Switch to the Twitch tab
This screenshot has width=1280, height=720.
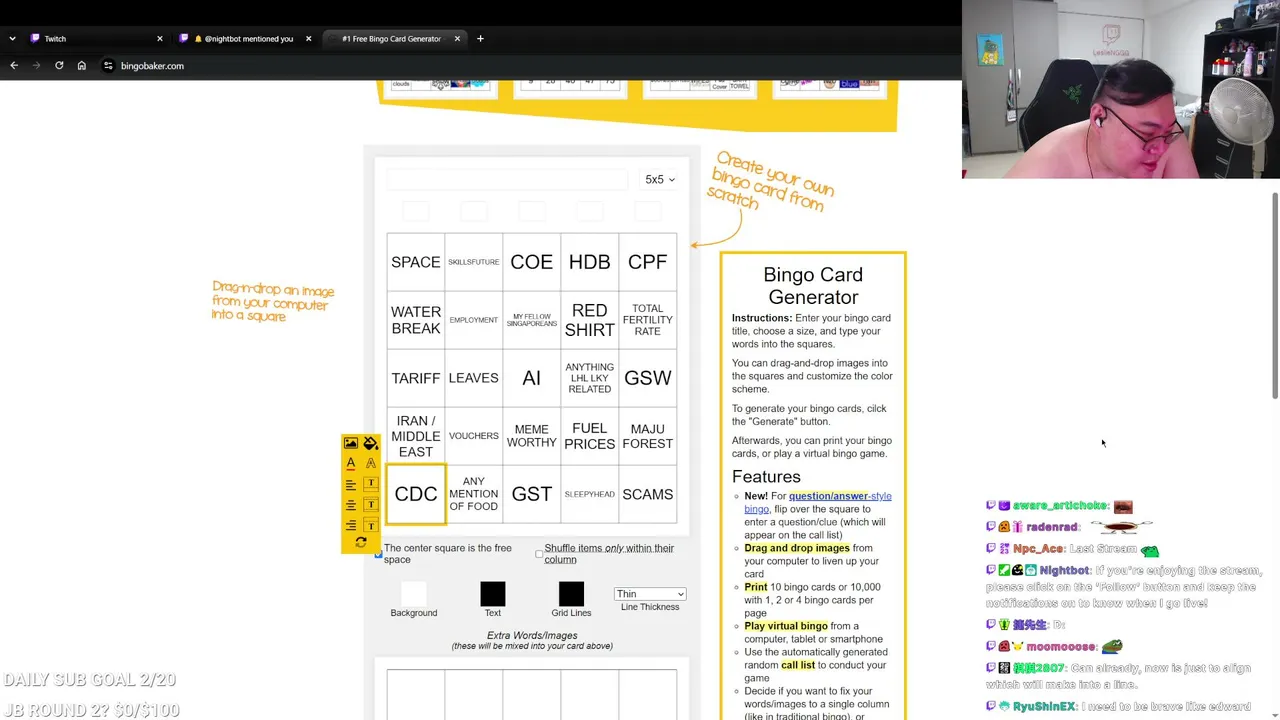pos(95,39)
